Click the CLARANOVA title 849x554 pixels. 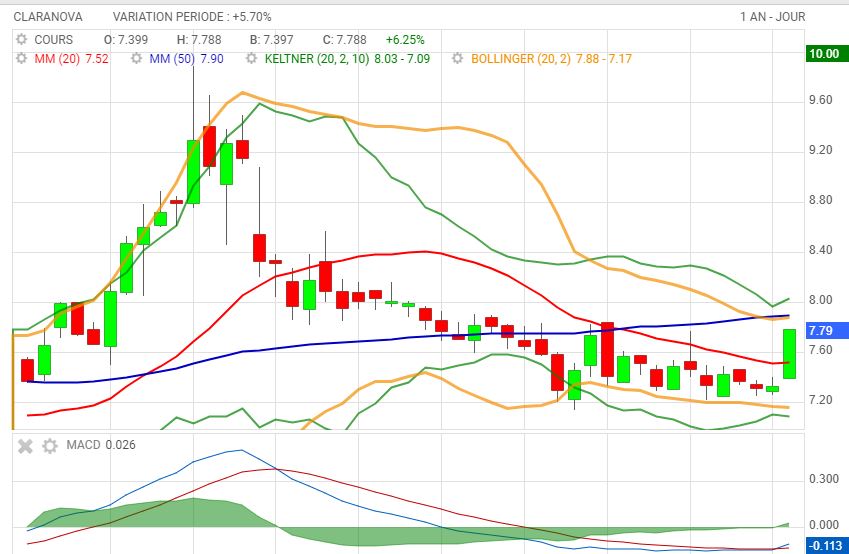48,17
